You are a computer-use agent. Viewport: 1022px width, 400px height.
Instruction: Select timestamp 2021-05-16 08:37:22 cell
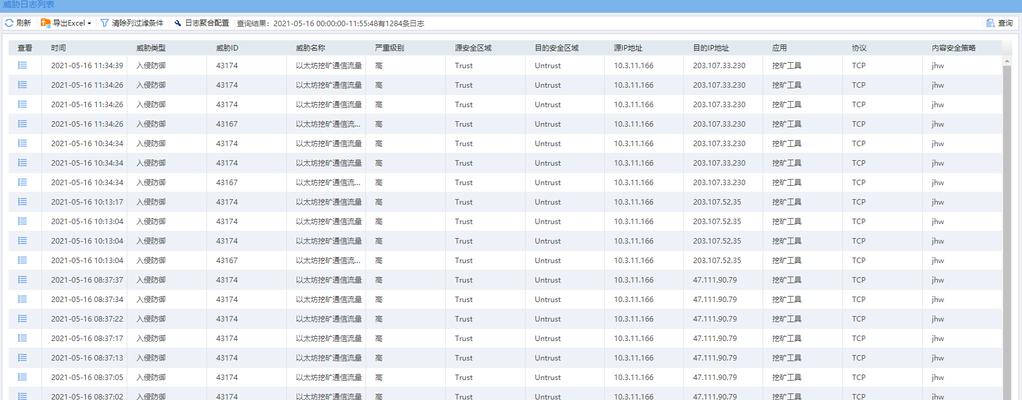click(x=87, y=319)
